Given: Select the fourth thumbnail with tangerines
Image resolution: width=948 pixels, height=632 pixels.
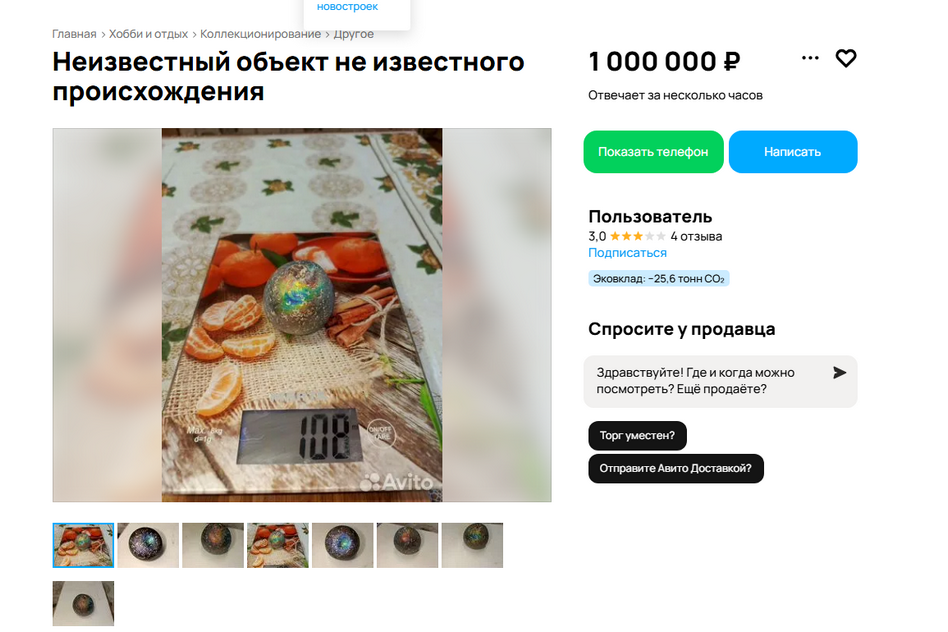Looking at the screenshot, I should (x=278, y=546).
